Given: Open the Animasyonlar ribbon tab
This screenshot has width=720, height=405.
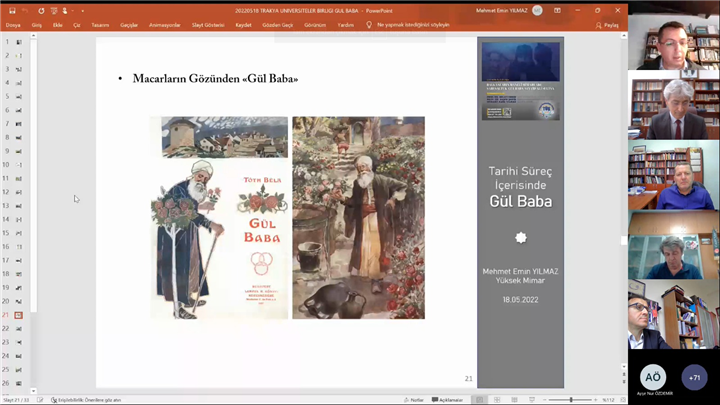Looking at the screenshot, I should pyautogui.click(x=164, y=25).
